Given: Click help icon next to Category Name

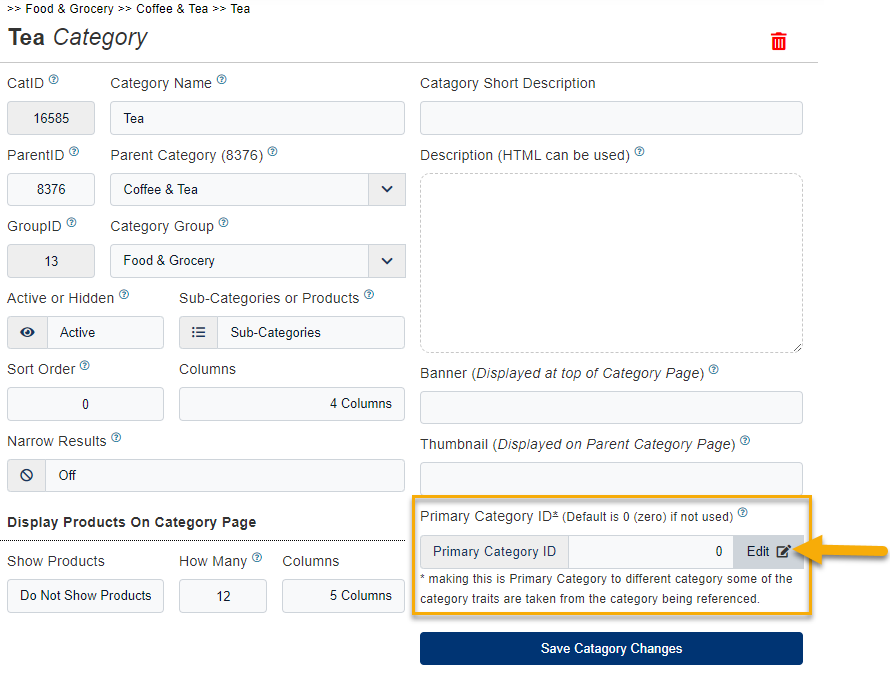Looking at the screenshot, I should pos(221,80).
